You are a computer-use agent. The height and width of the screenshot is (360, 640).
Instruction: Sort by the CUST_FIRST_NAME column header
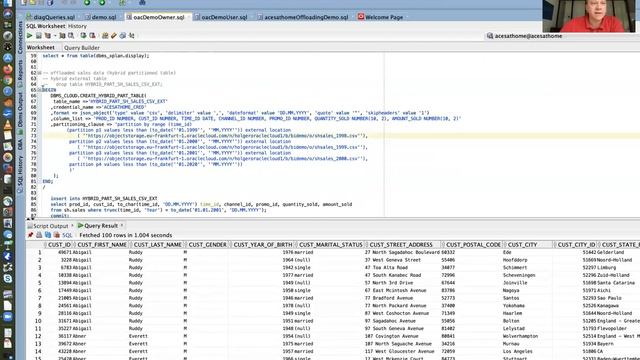click(102, 244)
